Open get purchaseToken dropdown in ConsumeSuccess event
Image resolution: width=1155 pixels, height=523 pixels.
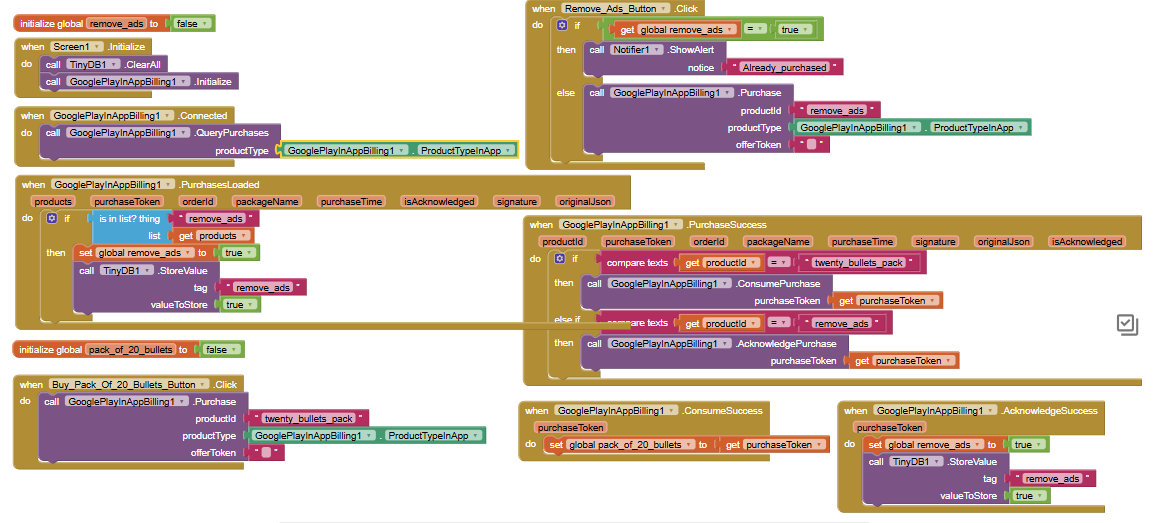point(782,445)
